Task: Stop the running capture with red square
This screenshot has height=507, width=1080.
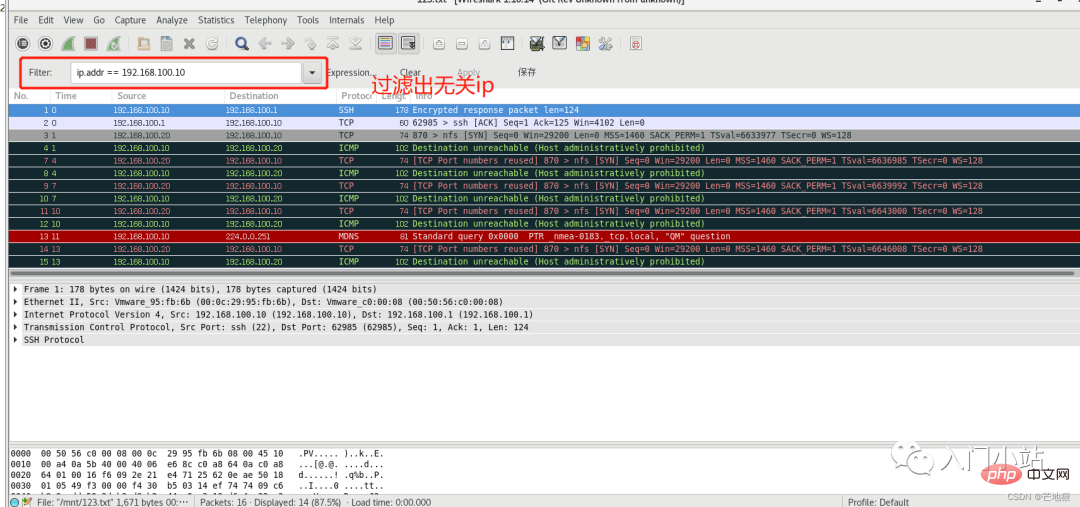Action: (x=90, y=44)
